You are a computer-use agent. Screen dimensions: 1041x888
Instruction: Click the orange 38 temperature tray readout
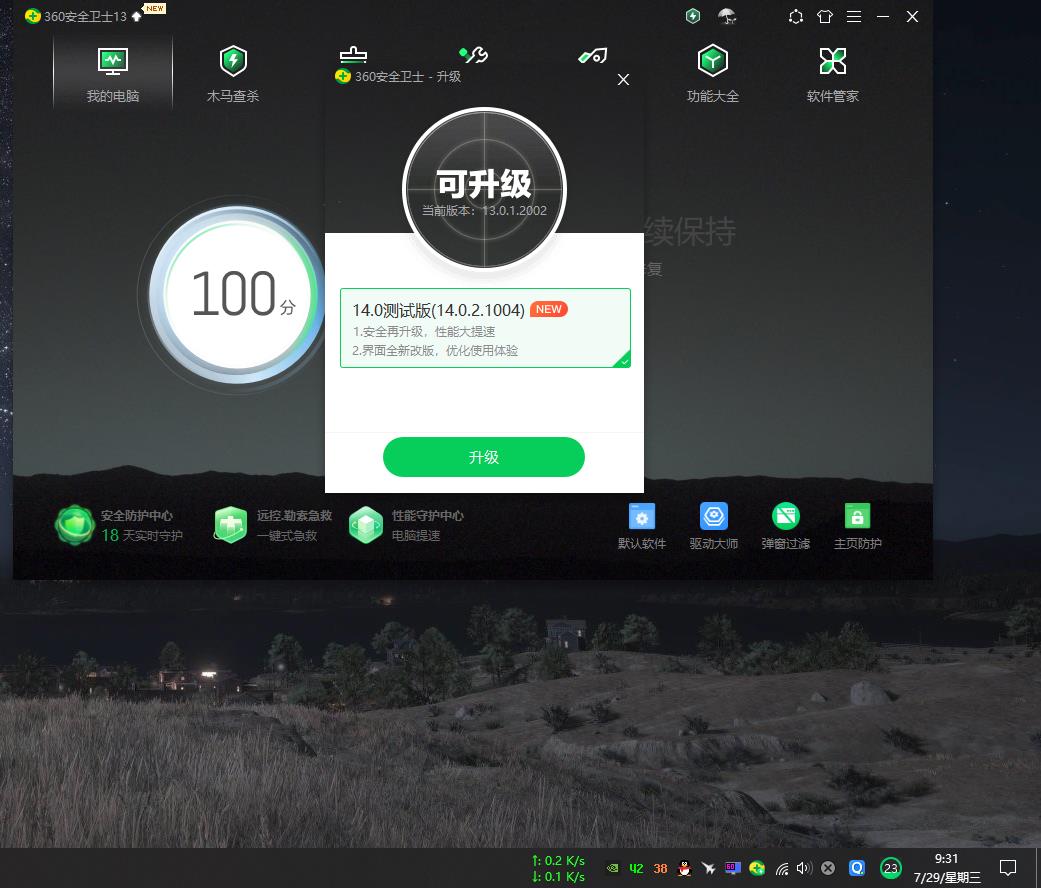click(660, 868)
